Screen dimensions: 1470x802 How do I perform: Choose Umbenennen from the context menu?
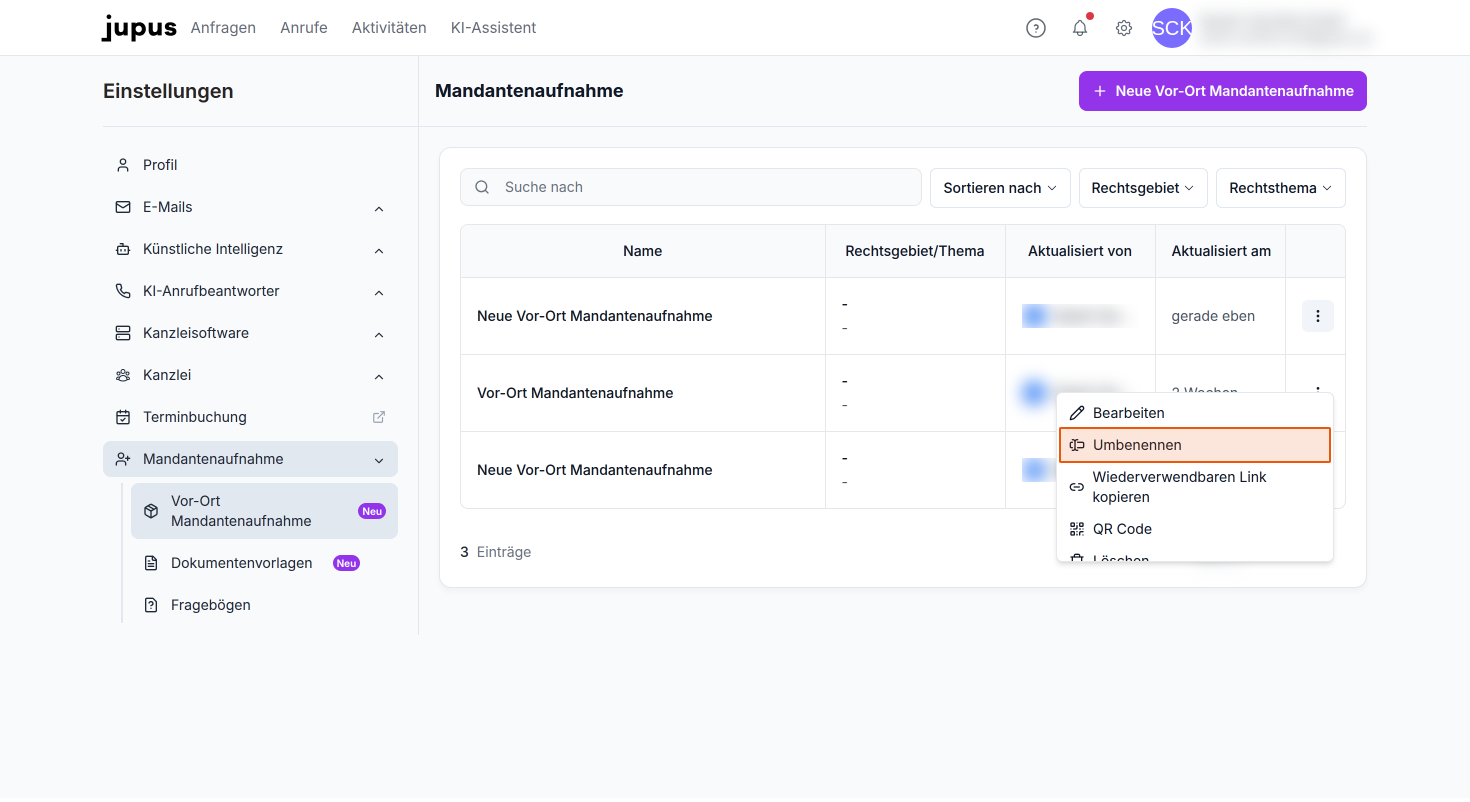(1195, 445)
